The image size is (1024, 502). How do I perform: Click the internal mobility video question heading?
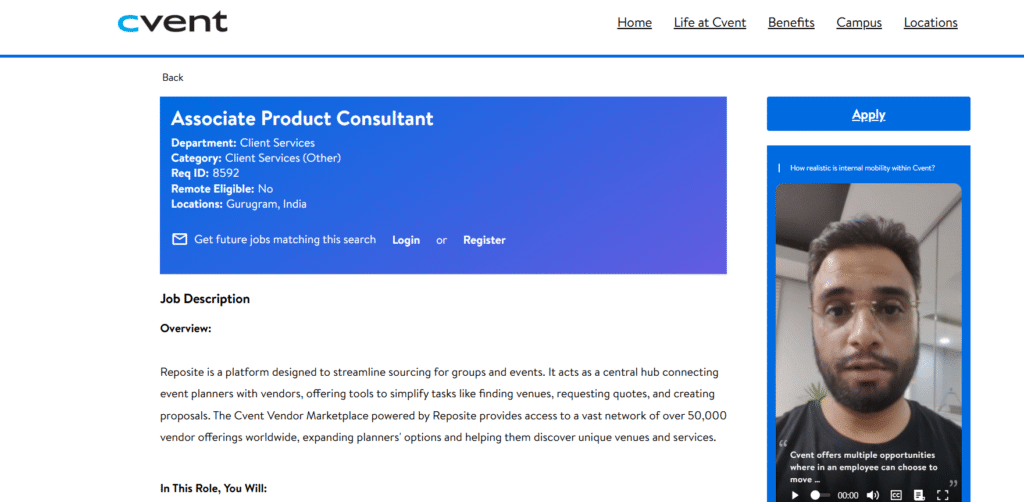862,168
